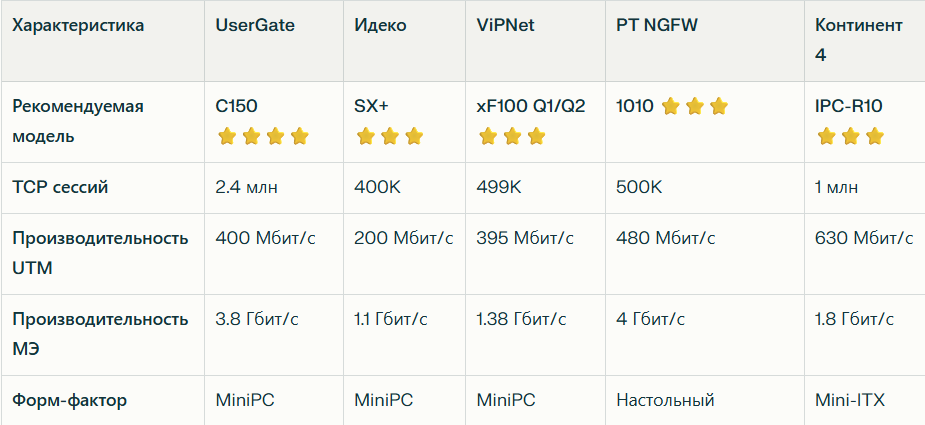Click the Идеко column header
The height and width of the screenshot is (425, 925).
pyautogui.click(x=380, y=25)
